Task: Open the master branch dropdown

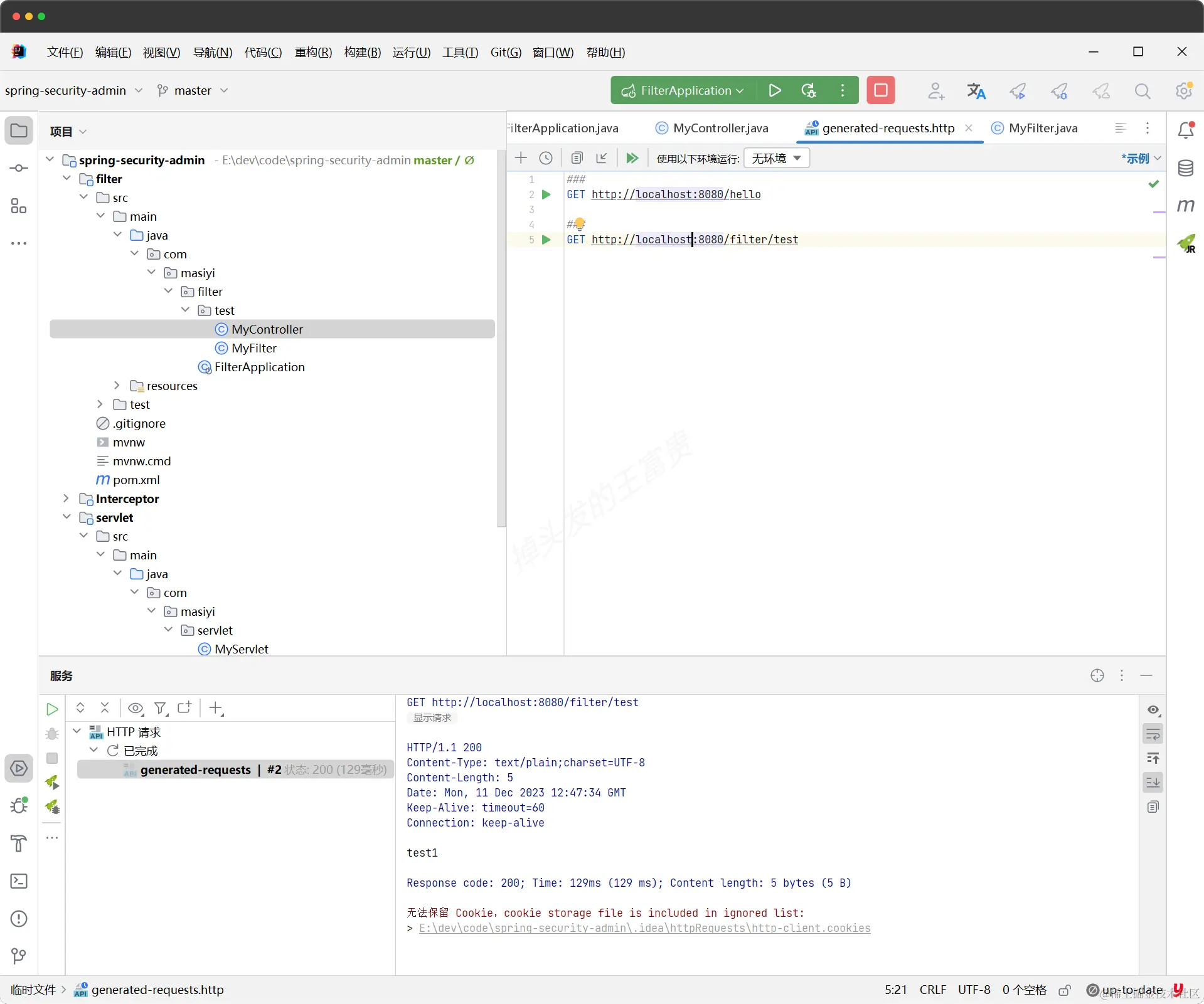Action: point(192,90)
